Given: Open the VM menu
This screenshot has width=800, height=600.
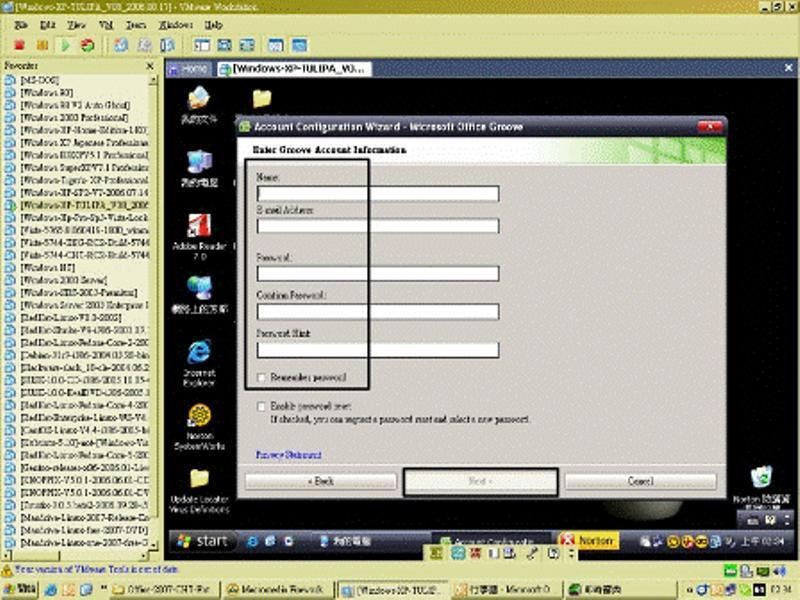Looking at the screenshot, I should pos(106,24).
